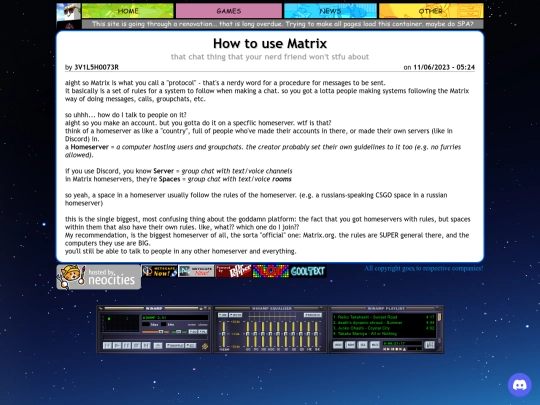Screen dimensions: 540x405
Task: Toggle the equalizer AUTO button
Action: coord(236,315)
